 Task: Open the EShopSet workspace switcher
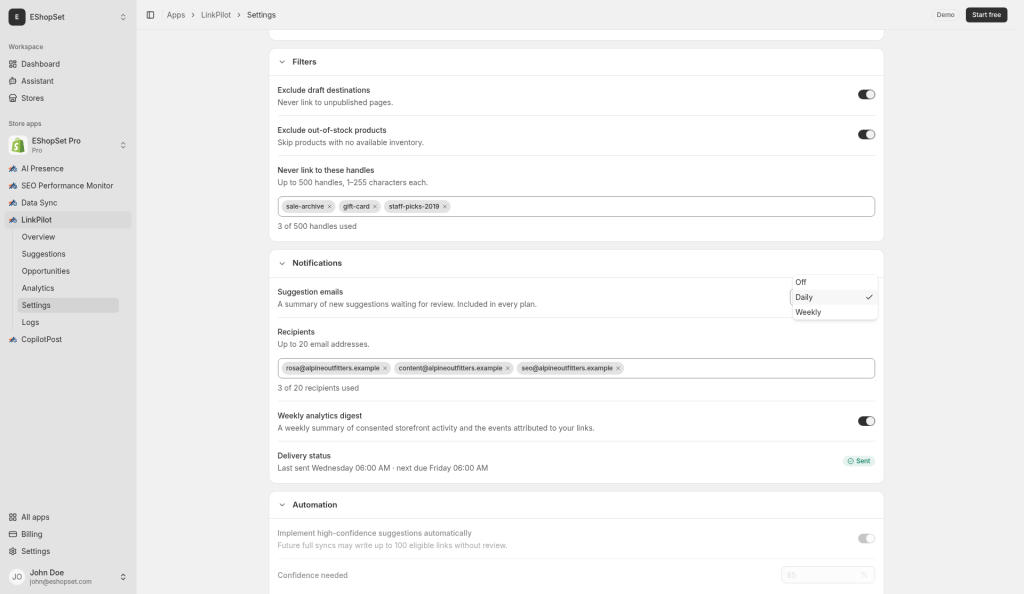click(123, 17)
